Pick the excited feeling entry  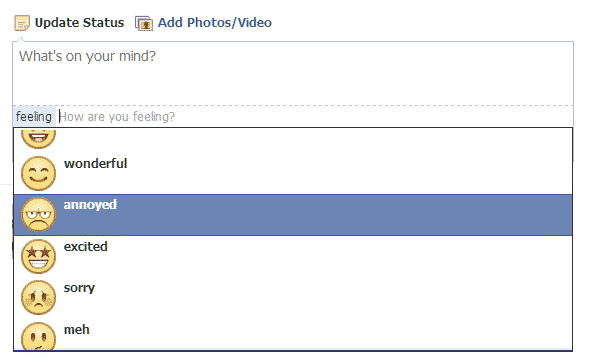tap(293, 256)
